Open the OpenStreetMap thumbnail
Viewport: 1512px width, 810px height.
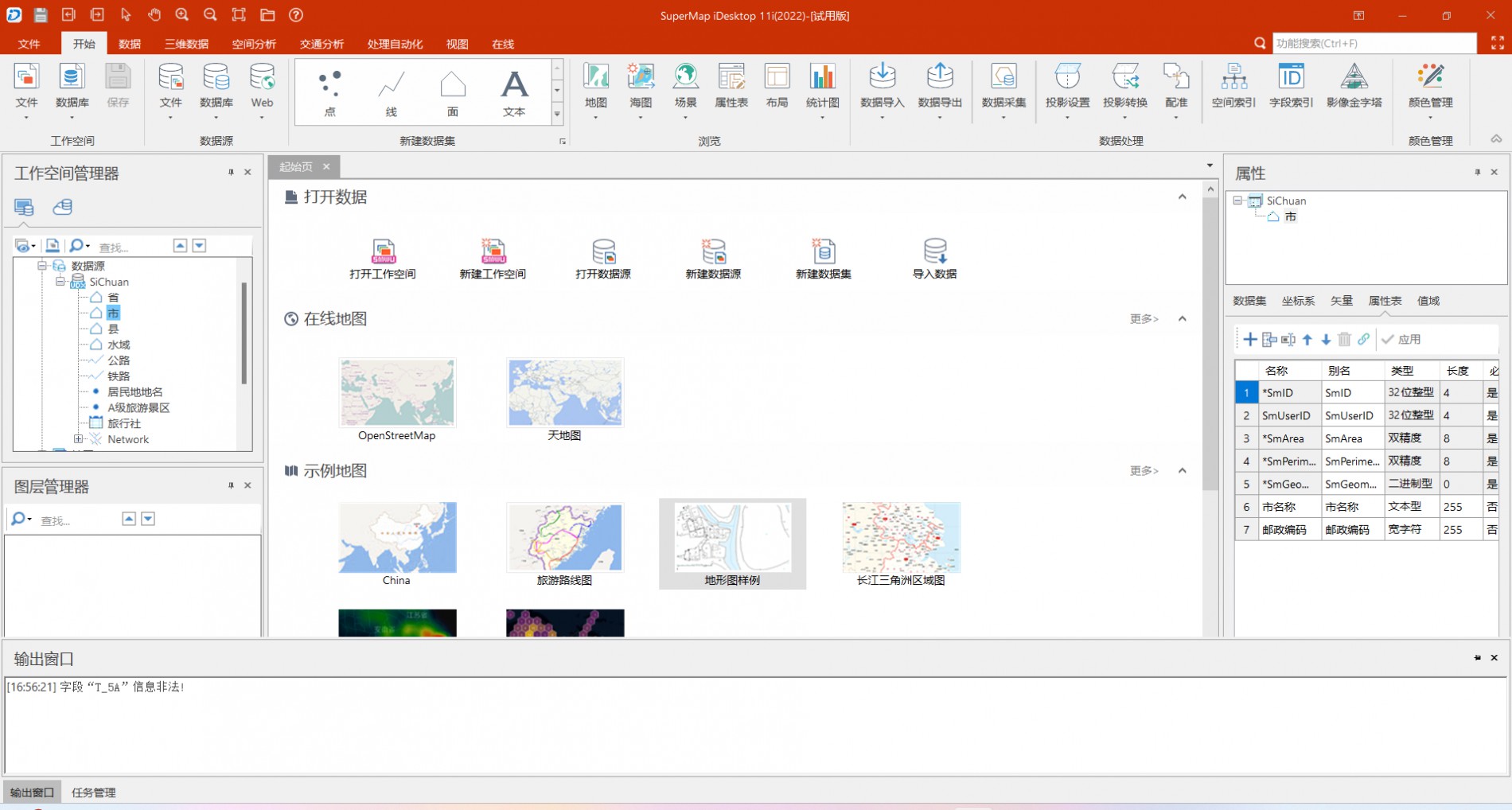click(x=397, y=392)
